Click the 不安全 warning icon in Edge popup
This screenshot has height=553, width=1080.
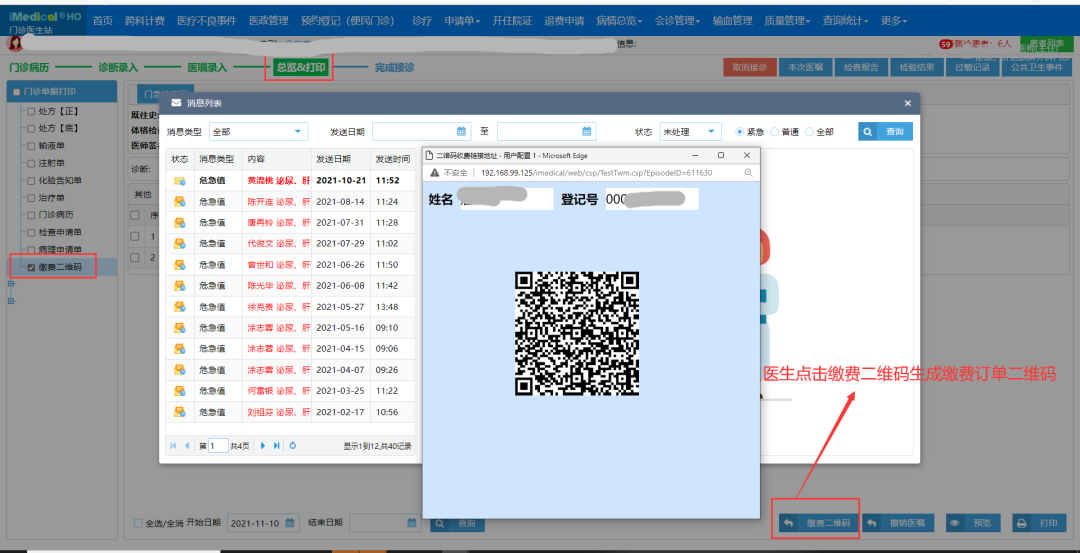[x=435, y=173]
